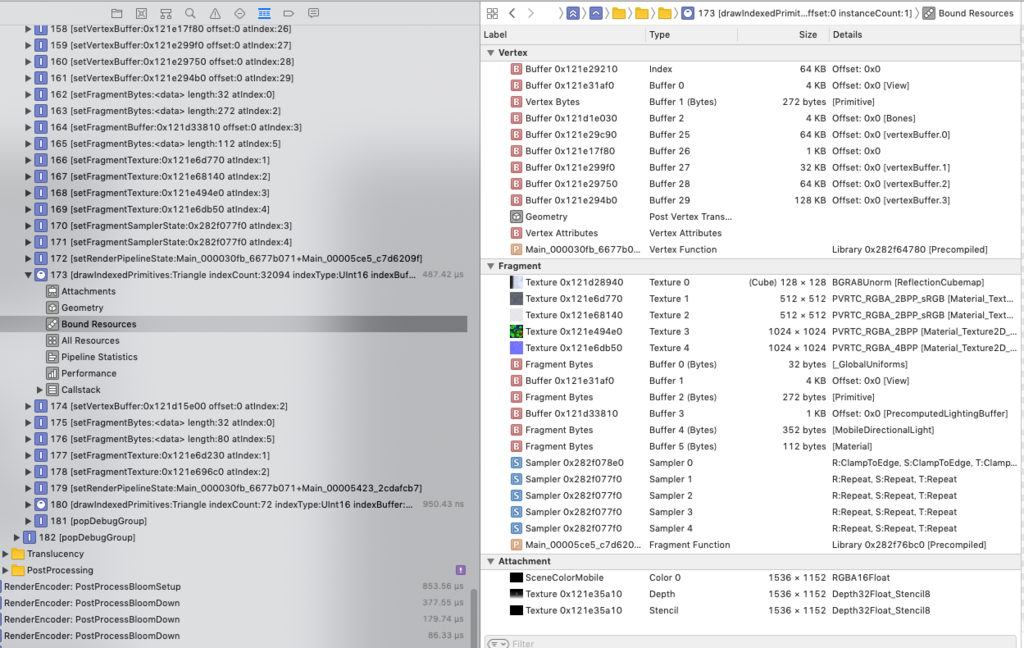Click the Geometry cube icon in Vertex section
This screenshot has height=648, width=1024.
coord(516,217)
